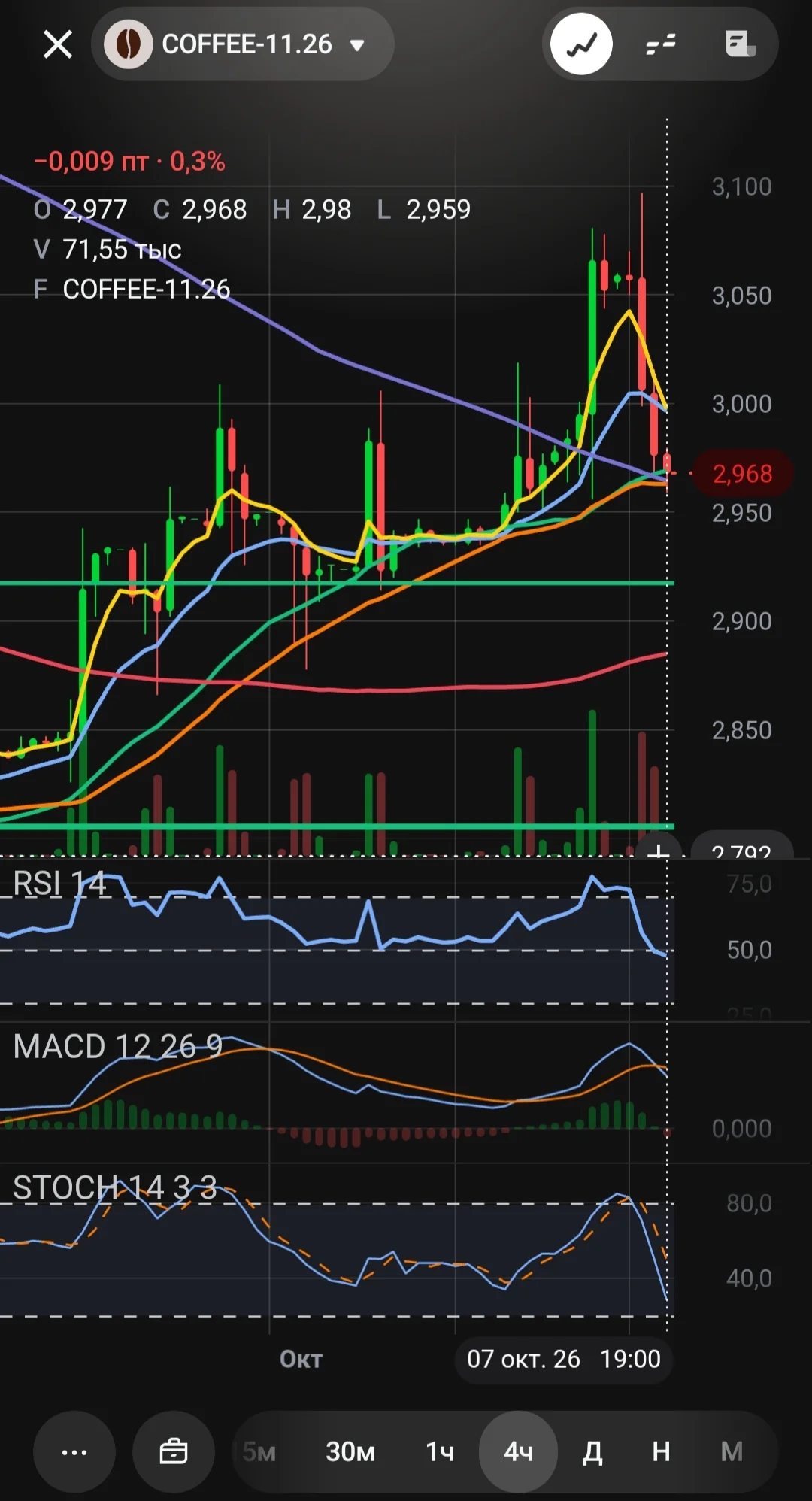Viewport: 812px width, 1501px height.
Task: Open the news feed icon at top right
Action: 741,44
